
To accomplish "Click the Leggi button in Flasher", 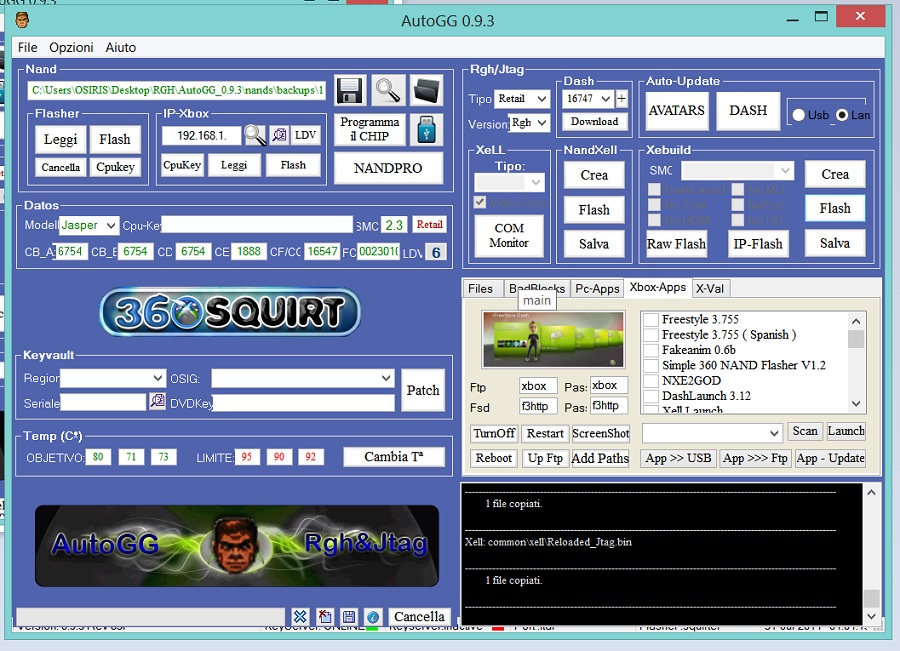I will point(60,140).
